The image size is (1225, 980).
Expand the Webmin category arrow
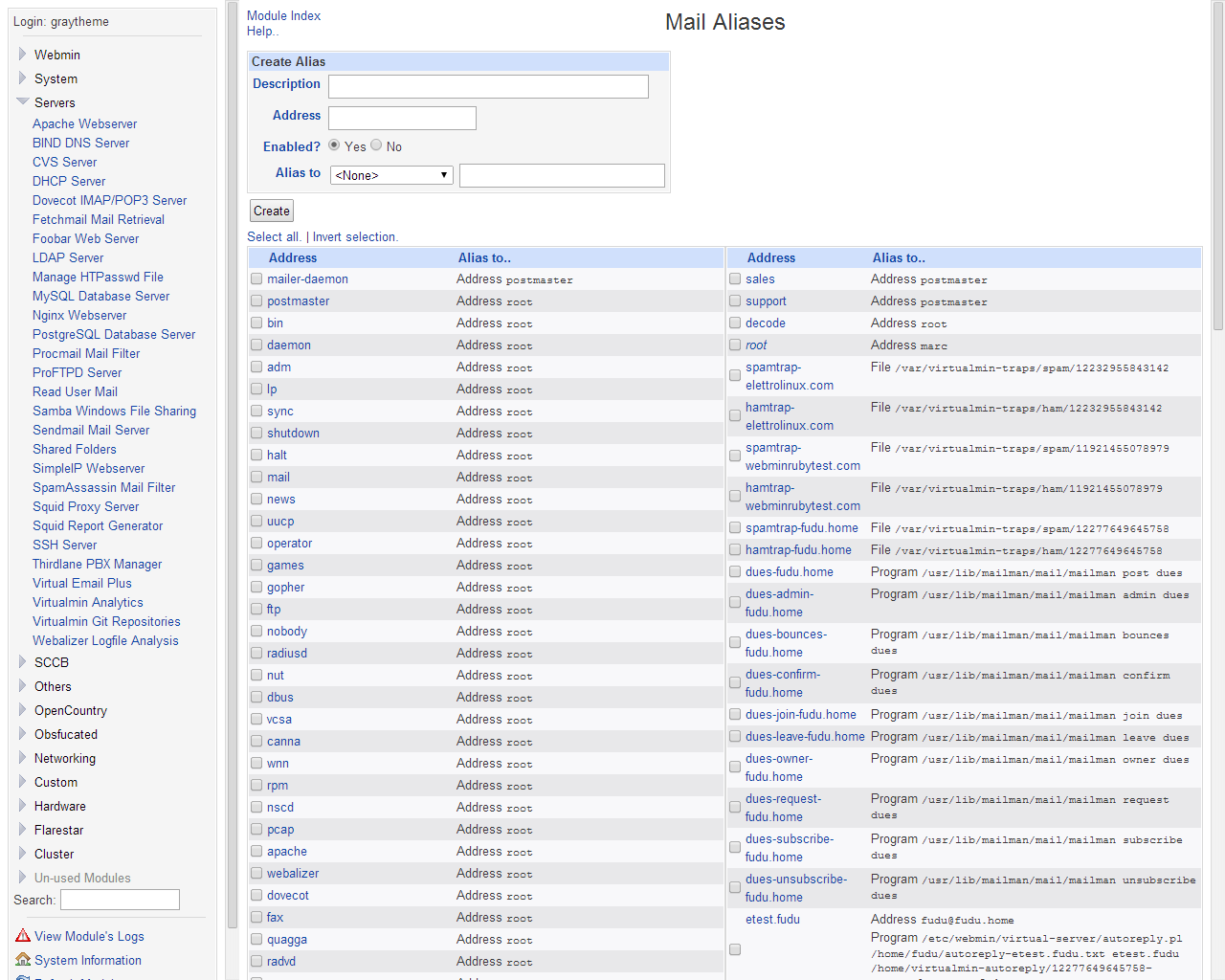23,55
